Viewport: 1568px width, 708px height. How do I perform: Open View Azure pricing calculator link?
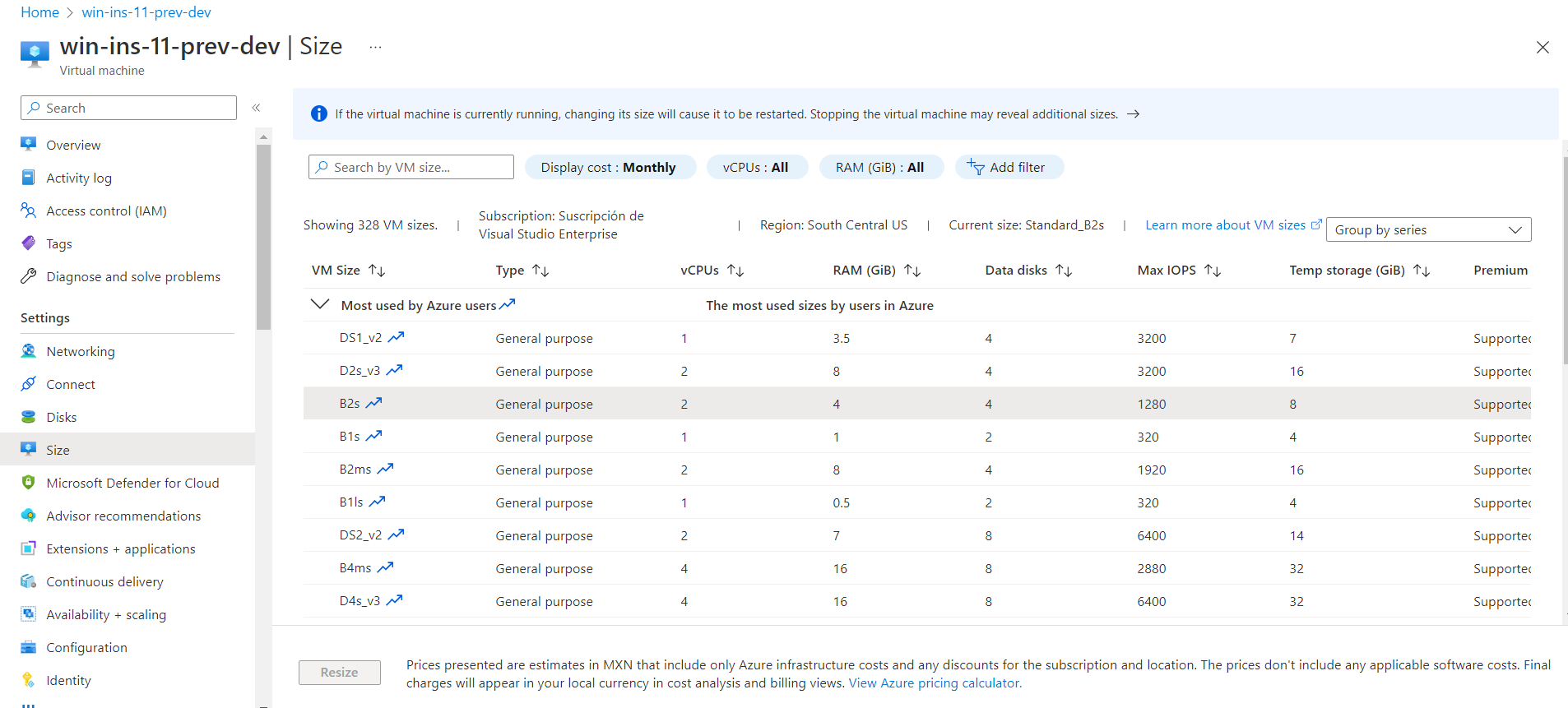pos(935,683)
